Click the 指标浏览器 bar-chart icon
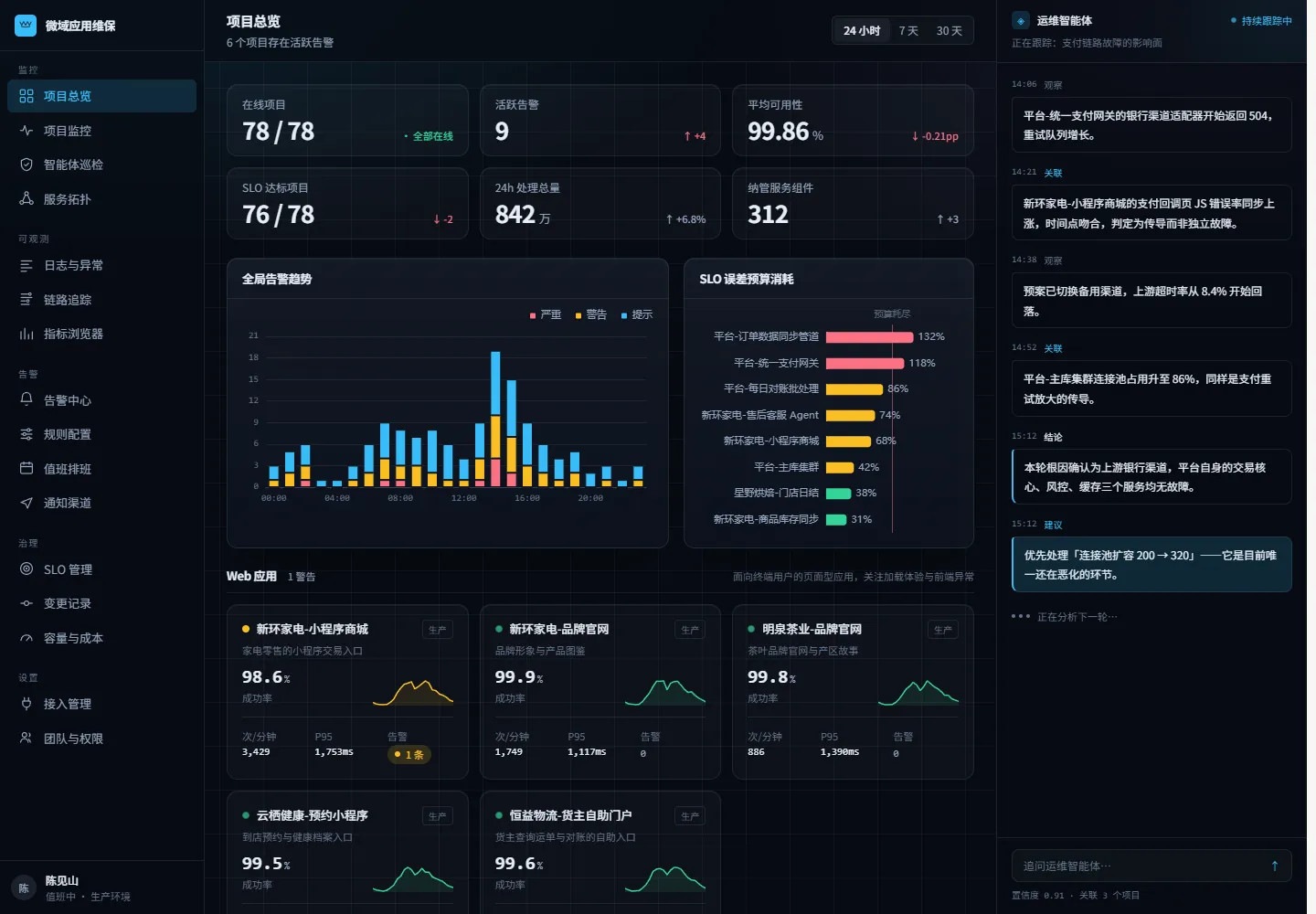Viewport: 1316px width, 914px height. (x=27, y=334)
